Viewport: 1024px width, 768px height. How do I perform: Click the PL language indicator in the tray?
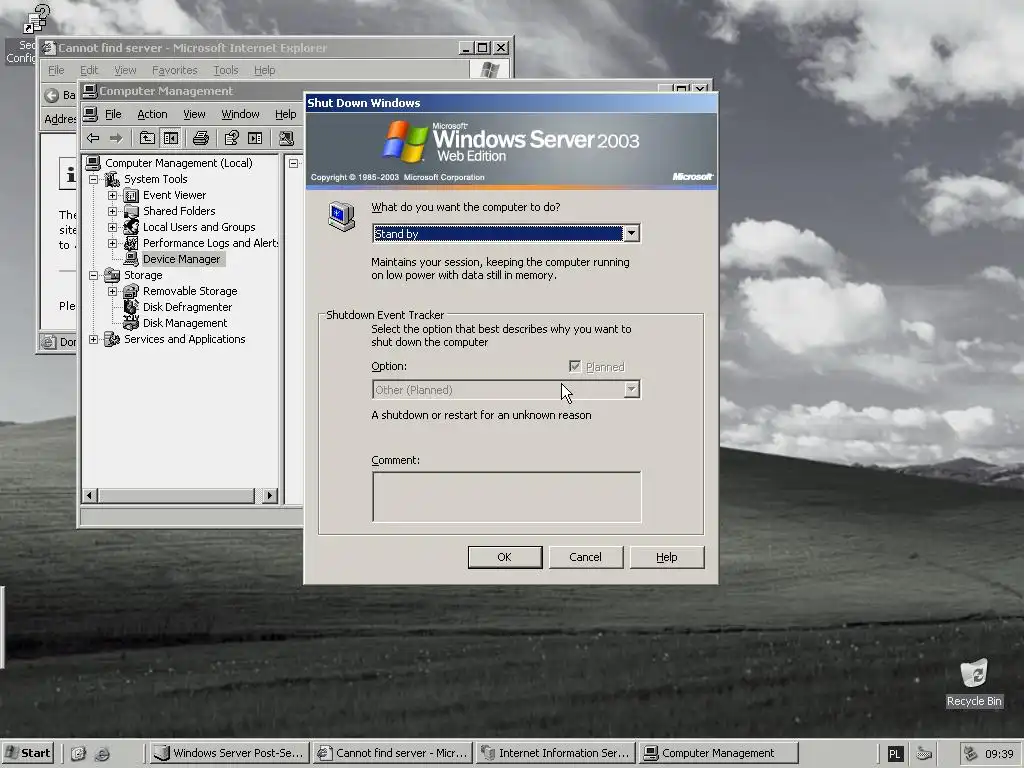[x=895, y=754]
